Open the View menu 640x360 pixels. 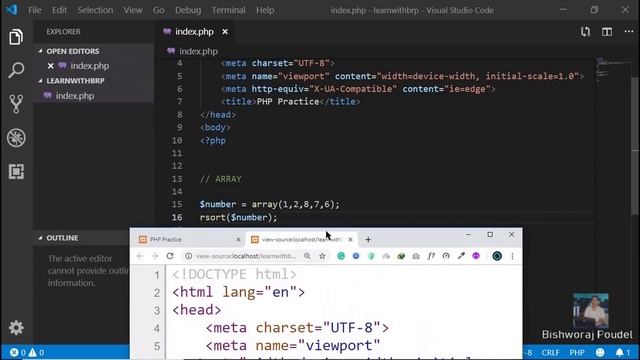tap(133, 10)
